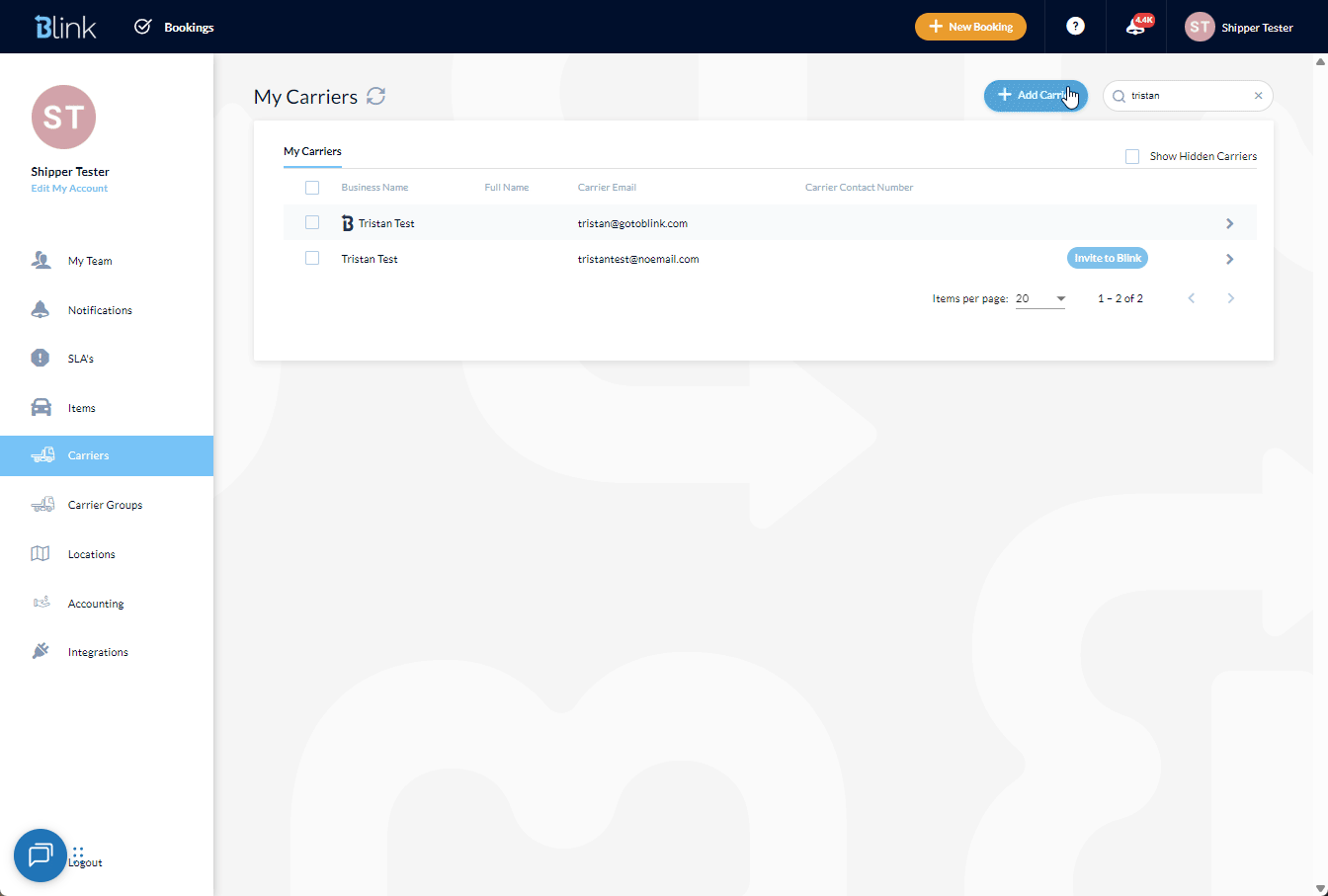Expand the tristantest@noemail.com row chevron
This screenshot has height=896, width=1328.
(1230, 259)
